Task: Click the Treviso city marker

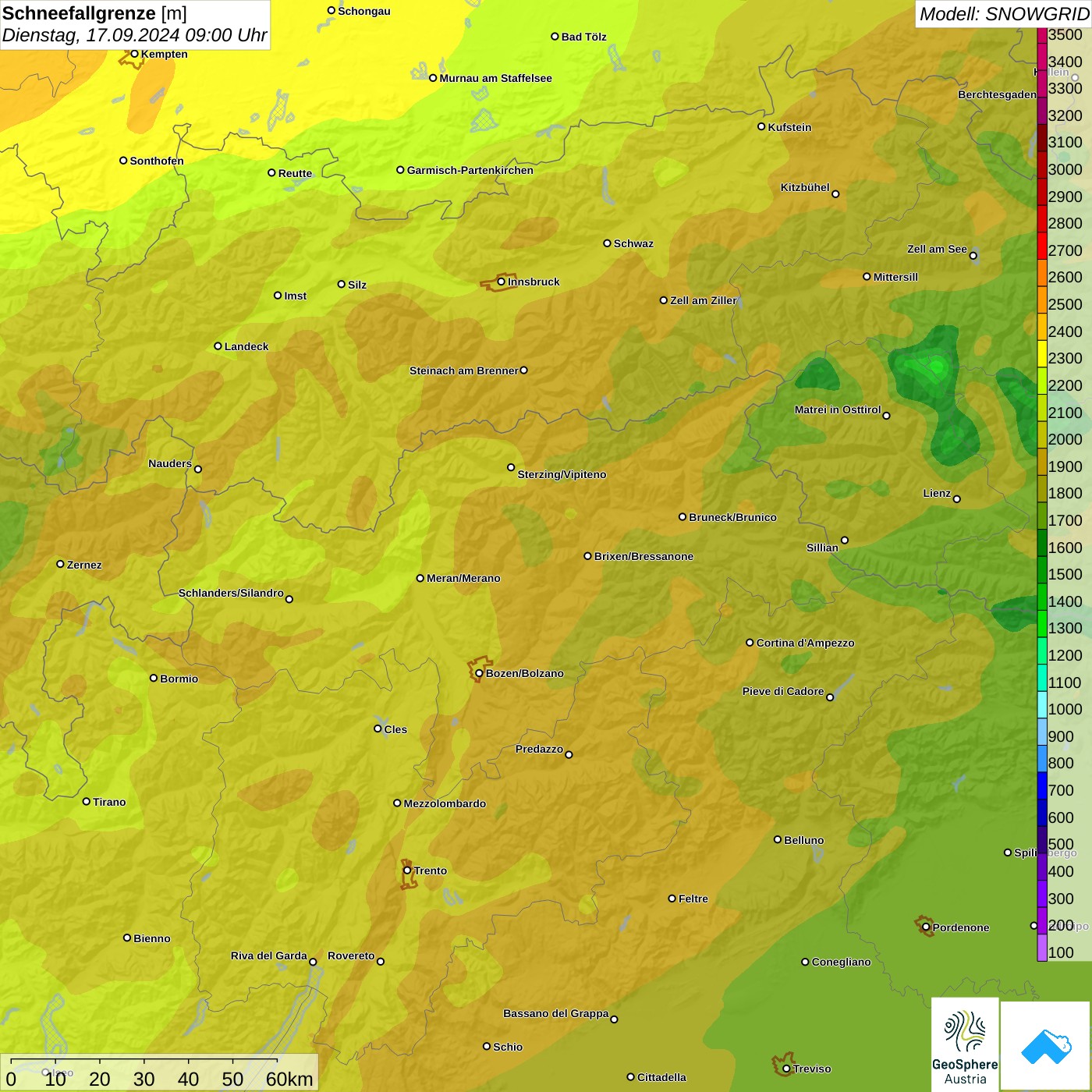Action: point(786,1069)
